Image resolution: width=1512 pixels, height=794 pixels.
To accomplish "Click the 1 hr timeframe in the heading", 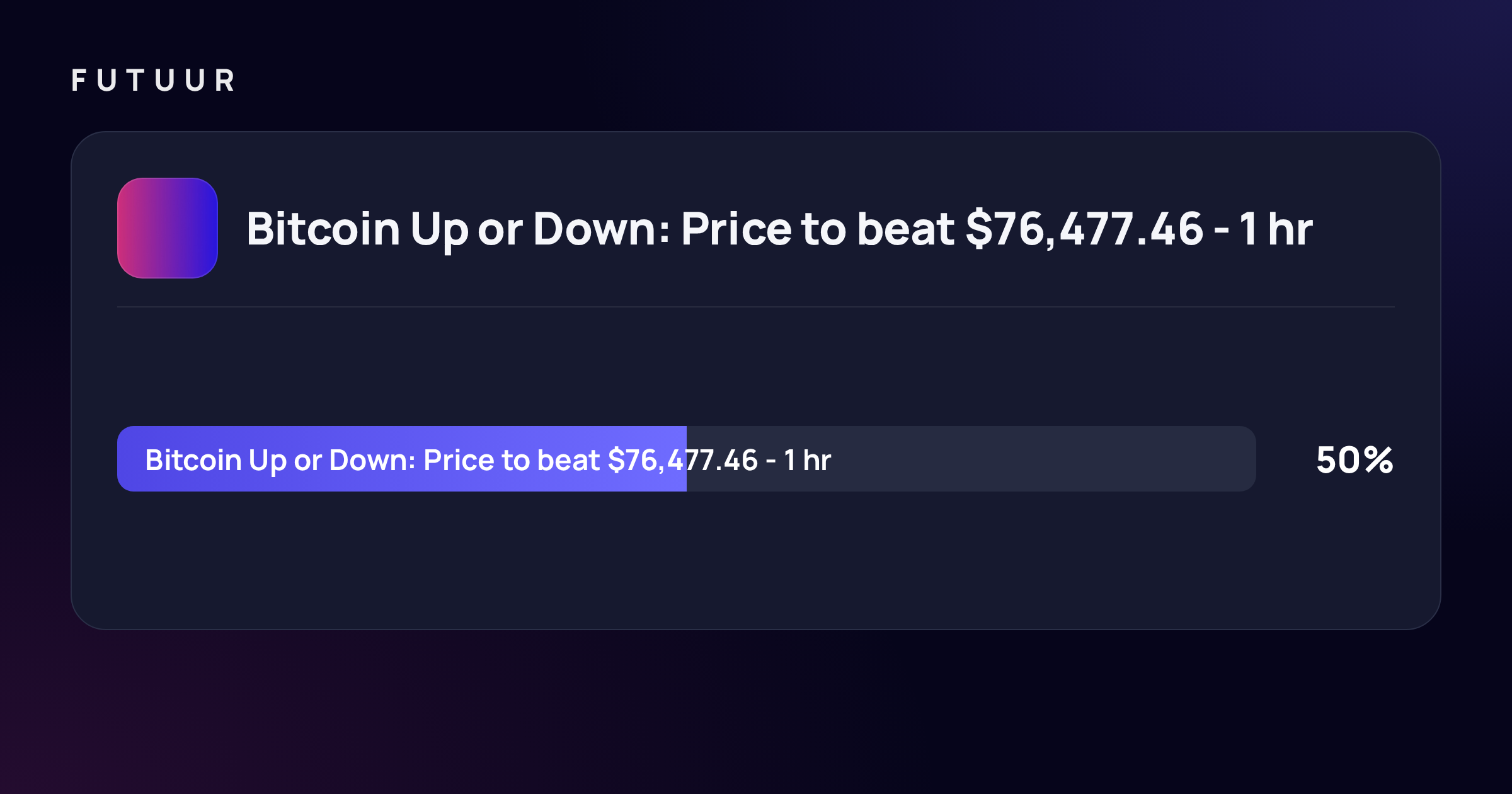I will [1276, 229].
